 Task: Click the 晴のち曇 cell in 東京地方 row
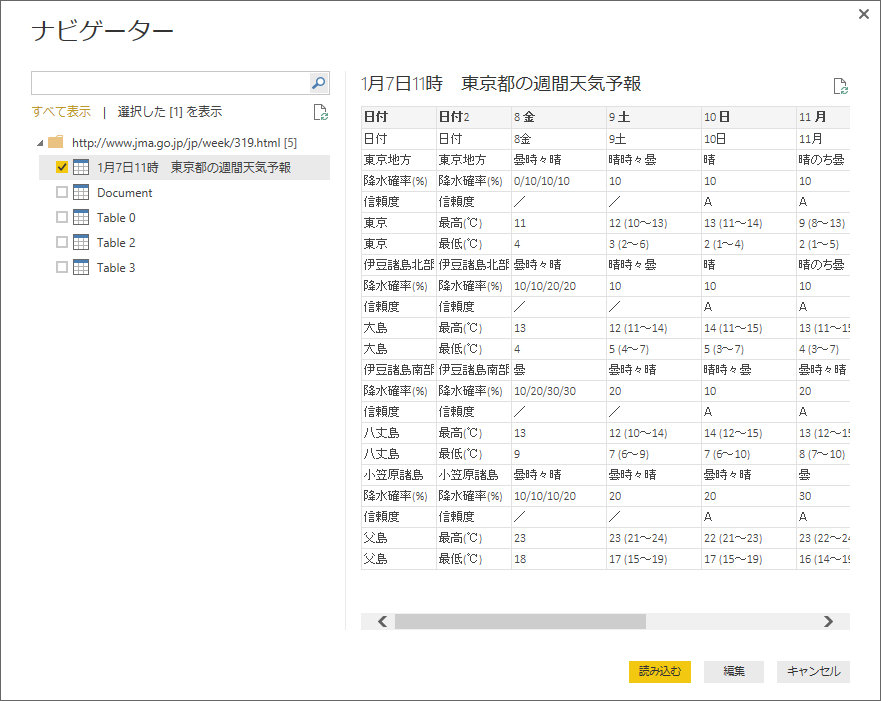[x=823, y=160]
